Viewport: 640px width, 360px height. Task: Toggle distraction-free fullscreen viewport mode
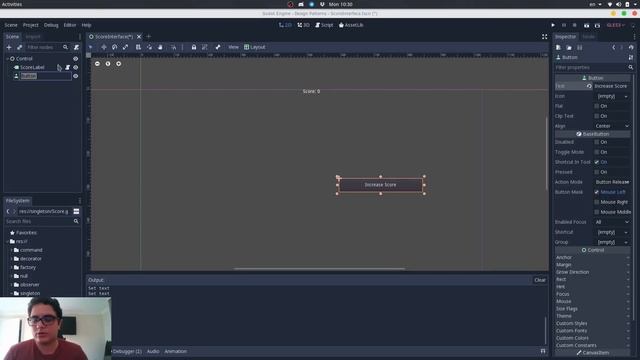544,37
